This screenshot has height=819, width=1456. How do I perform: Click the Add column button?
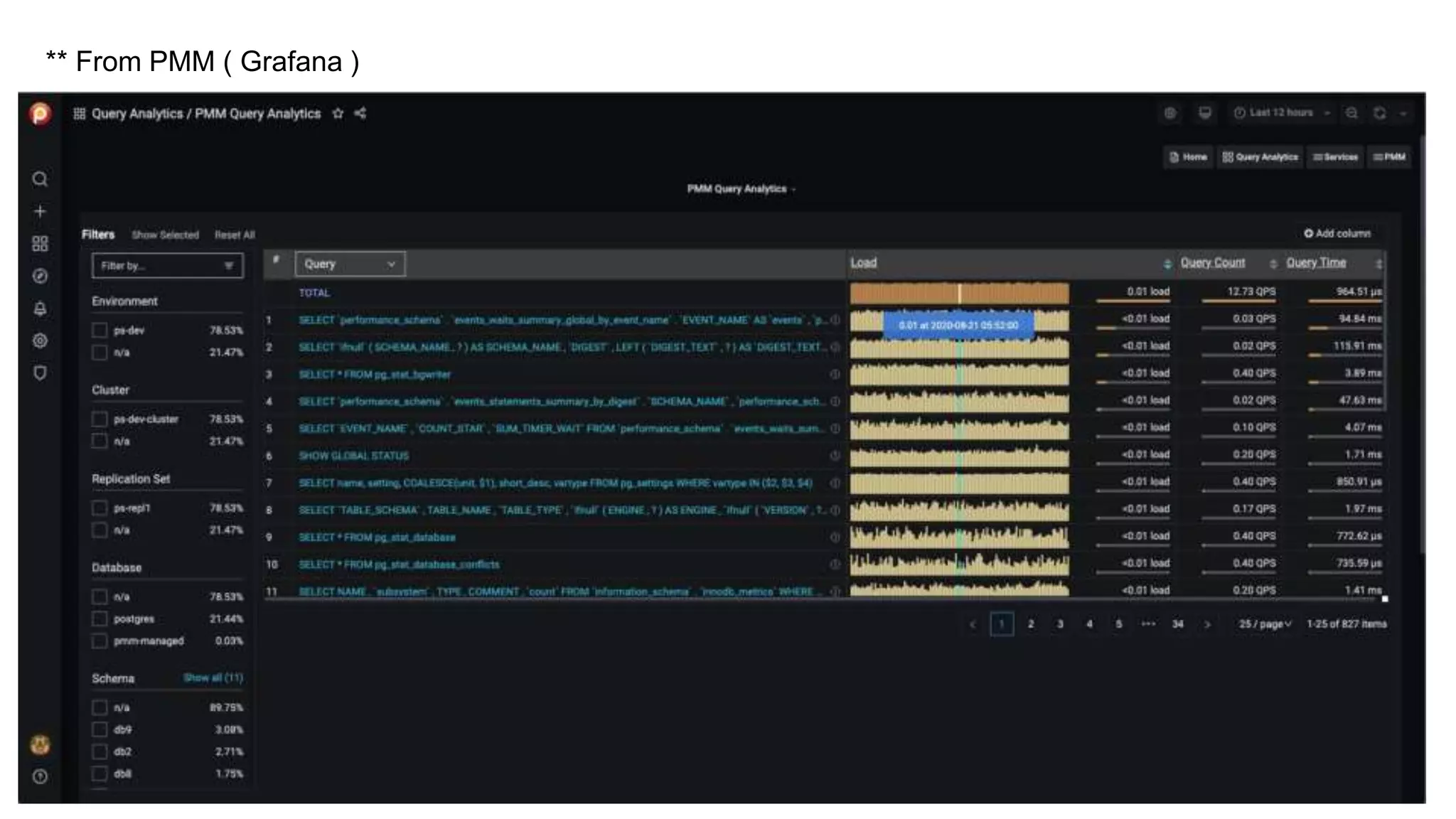(x=1337, y=233)
